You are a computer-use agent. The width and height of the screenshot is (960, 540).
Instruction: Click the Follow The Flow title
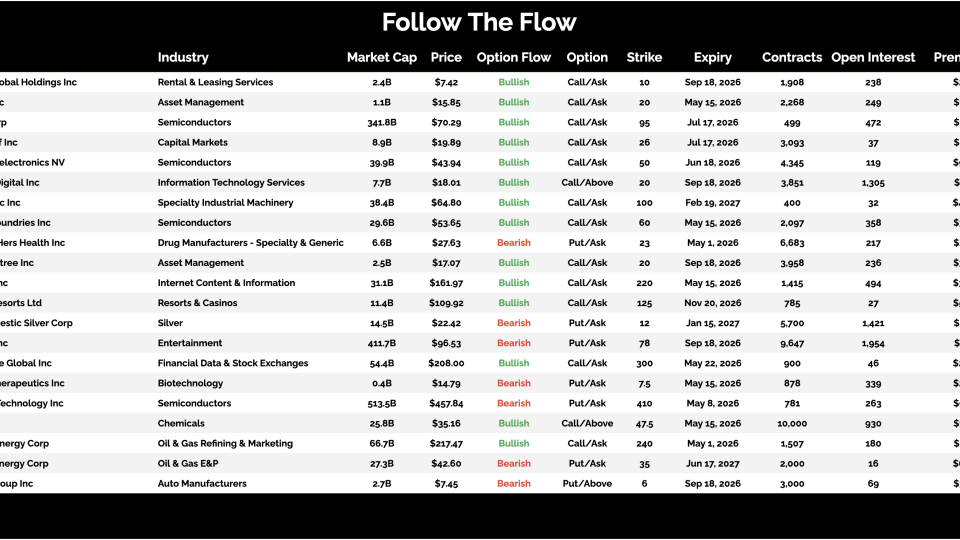pyautogui.click(x=479, y=22)
